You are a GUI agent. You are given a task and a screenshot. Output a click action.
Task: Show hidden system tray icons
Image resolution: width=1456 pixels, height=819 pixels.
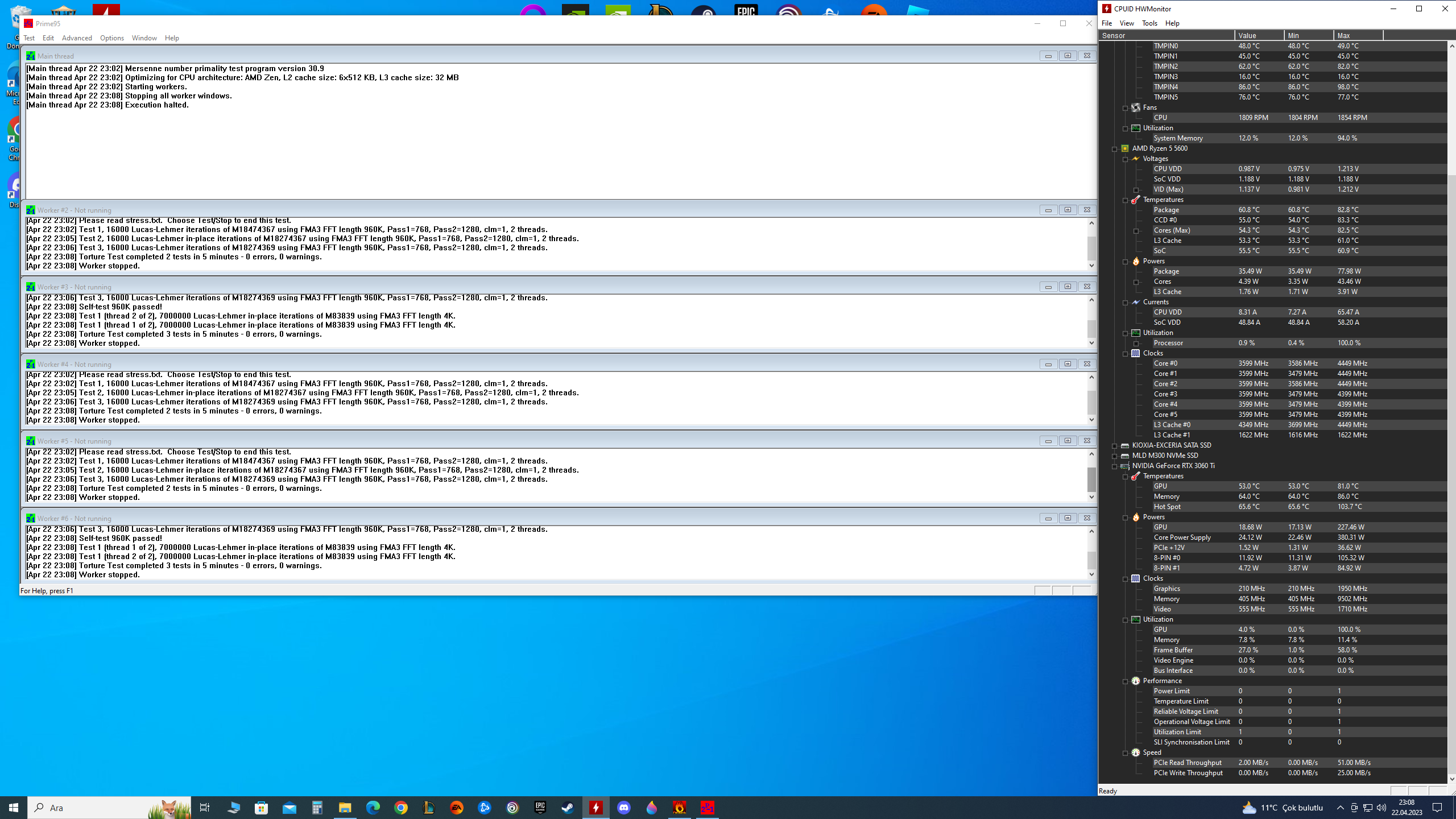pyautogui.click(x=1340, y=808)
